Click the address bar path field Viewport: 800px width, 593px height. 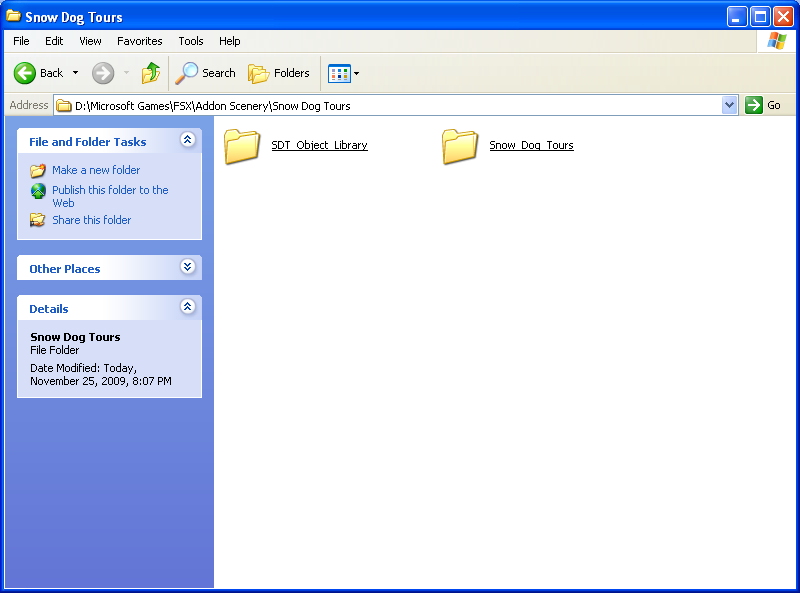390,105
